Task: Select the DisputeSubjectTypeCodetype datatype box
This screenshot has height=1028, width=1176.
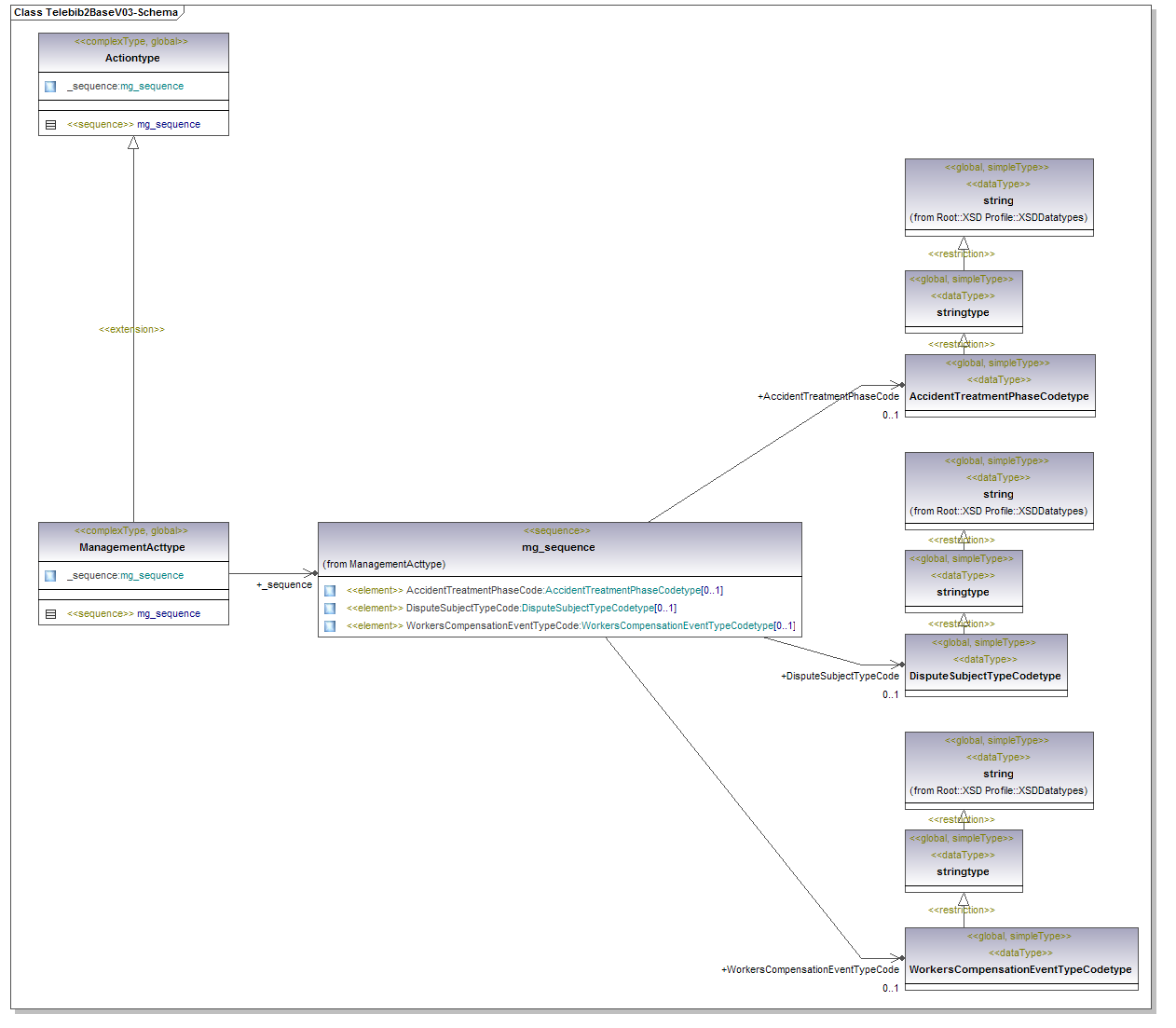Action: pyautogui.click(x=985, y=676)
